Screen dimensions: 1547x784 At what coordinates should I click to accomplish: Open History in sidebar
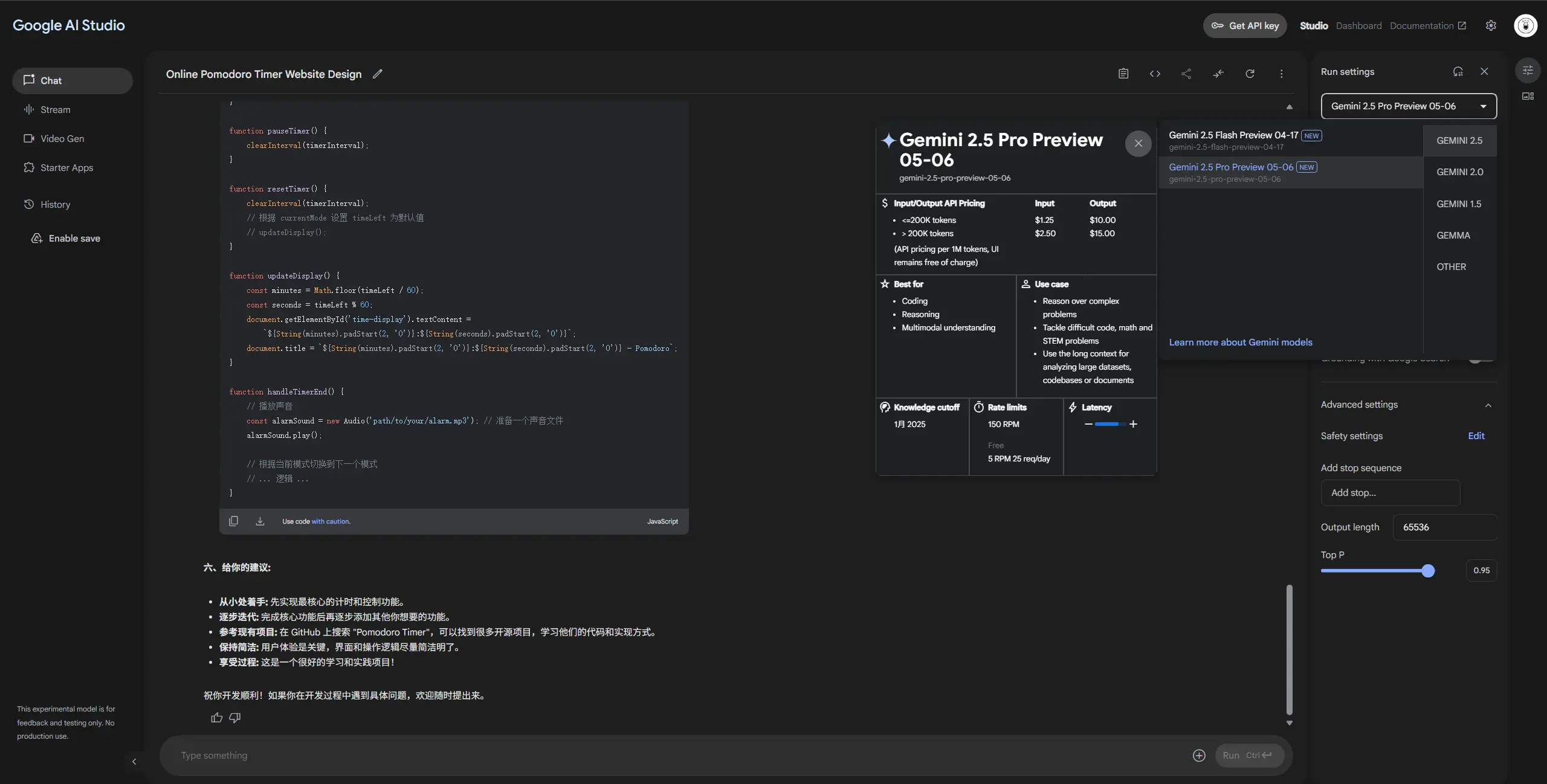click(73, 204)
